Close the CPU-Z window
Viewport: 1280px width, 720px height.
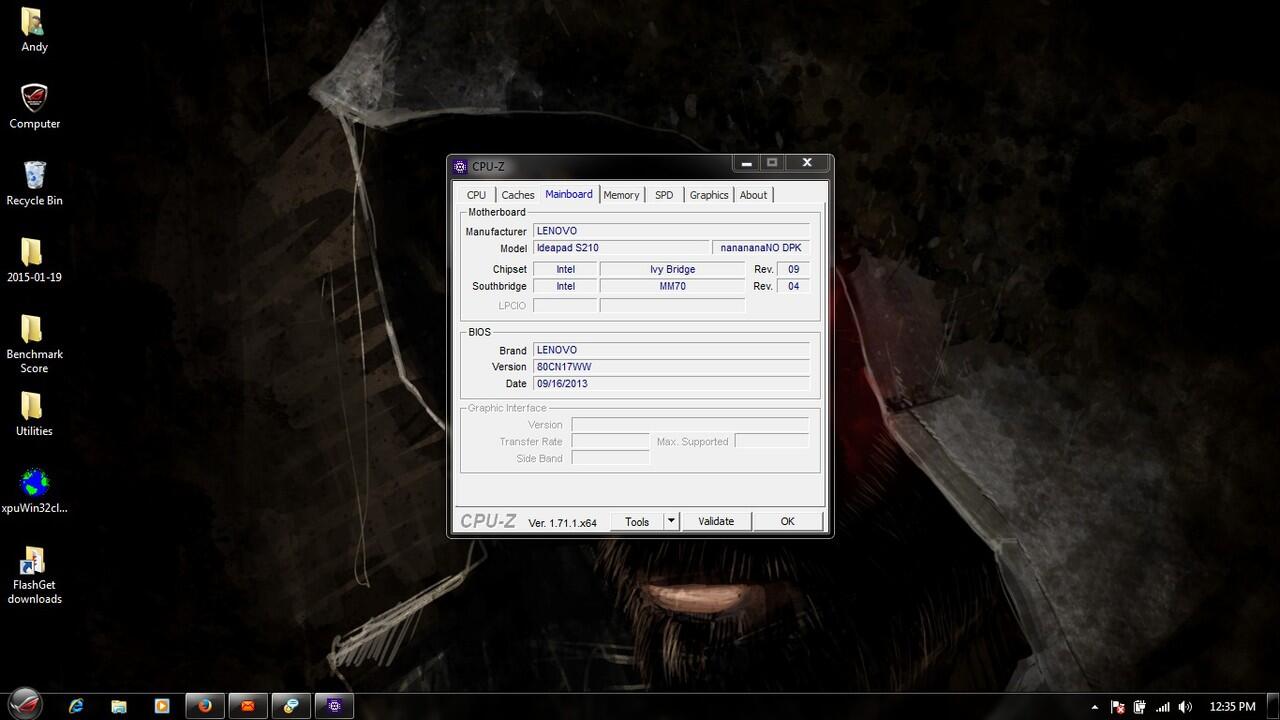click(807, 163)
